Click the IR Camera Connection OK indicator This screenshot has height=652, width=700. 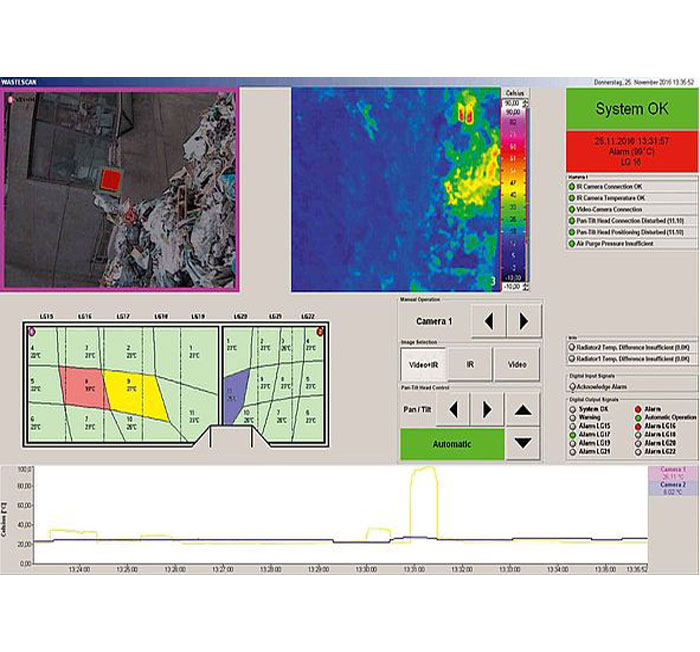click(570, 187)
